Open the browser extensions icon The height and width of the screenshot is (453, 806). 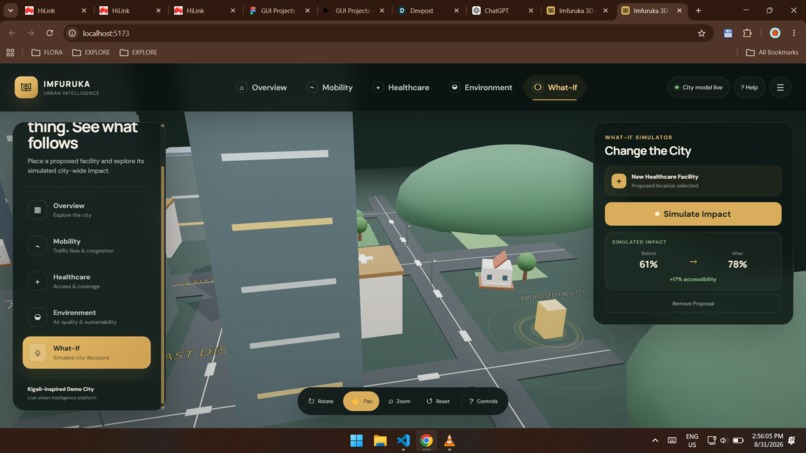pos(747,33)
